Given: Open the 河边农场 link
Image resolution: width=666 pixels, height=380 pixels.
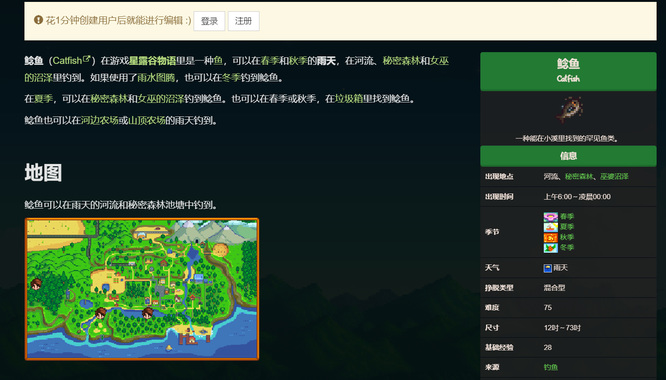Looking at the screenshot, I should (99, 121).
